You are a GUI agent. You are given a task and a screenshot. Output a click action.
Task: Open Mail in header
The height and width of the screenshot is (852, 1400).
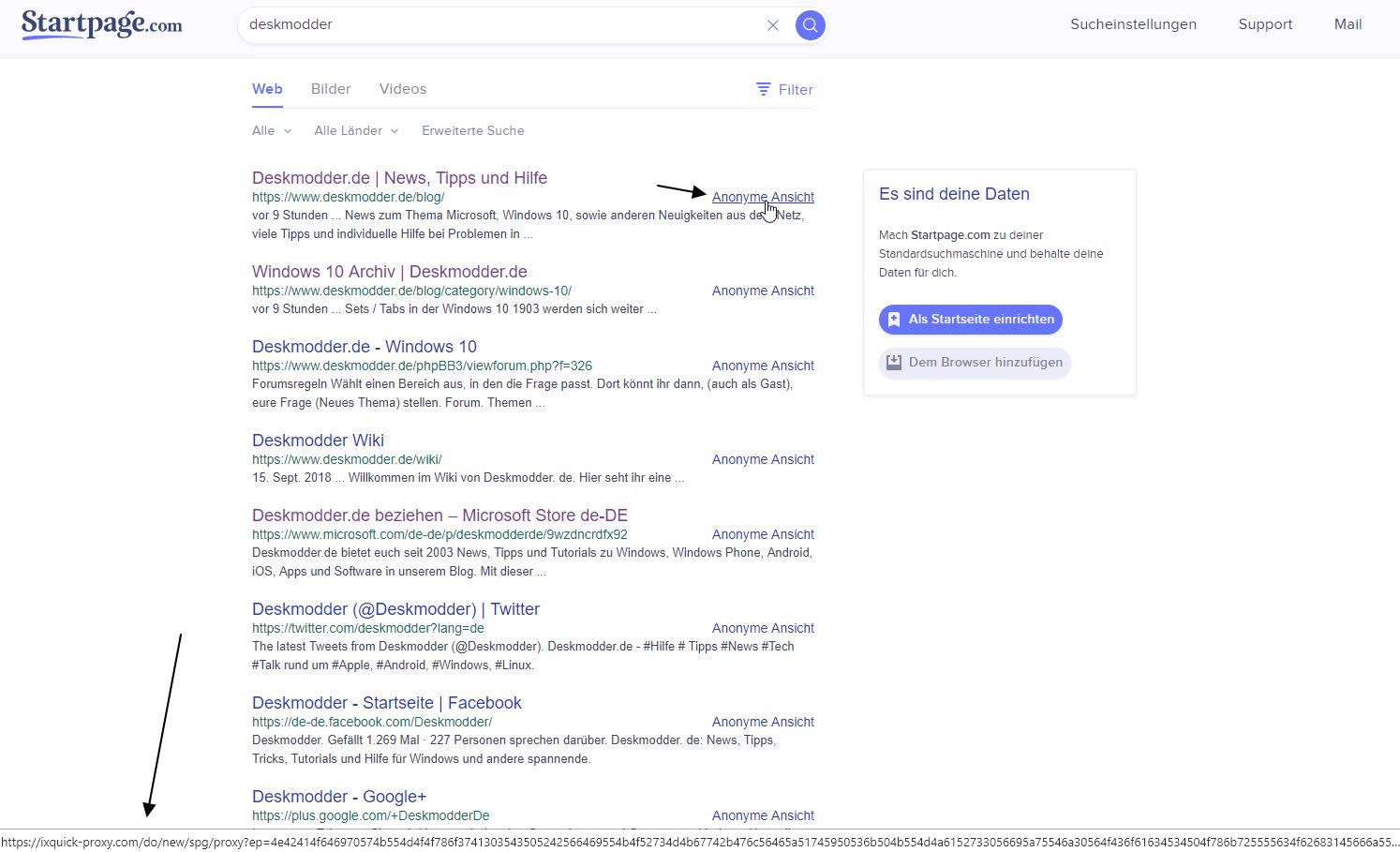pyautogui.click(x=1348, y=24)
